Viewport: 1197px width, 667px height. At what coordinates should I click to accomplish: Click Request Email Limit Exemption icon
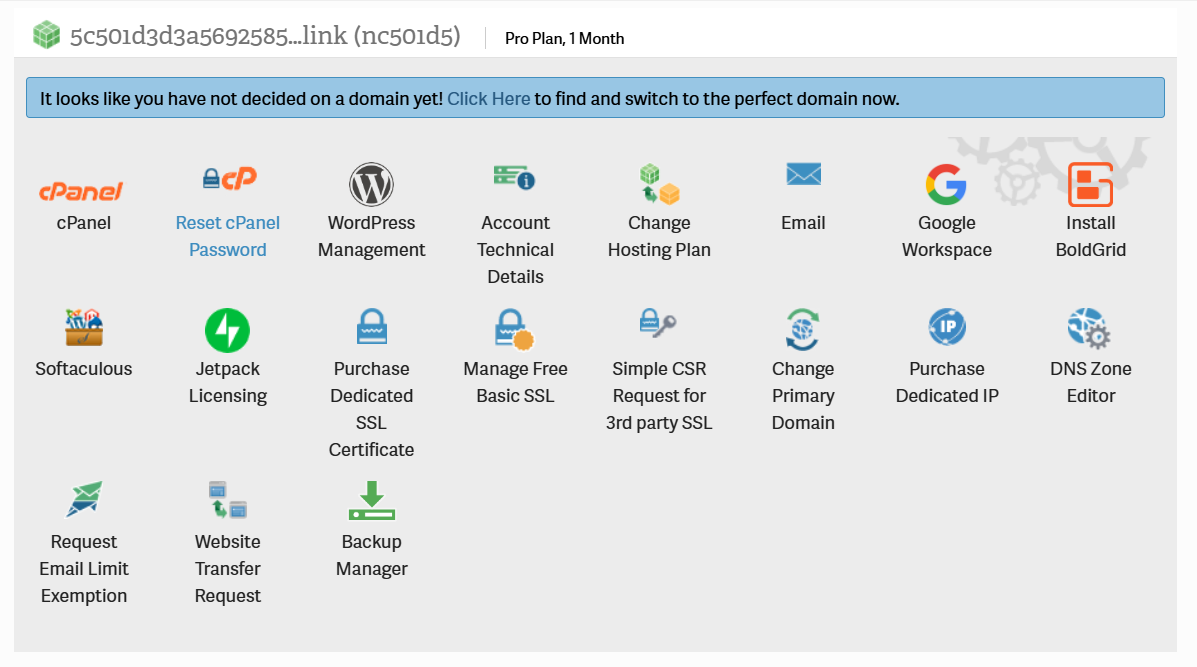click(x=84, y=499)
